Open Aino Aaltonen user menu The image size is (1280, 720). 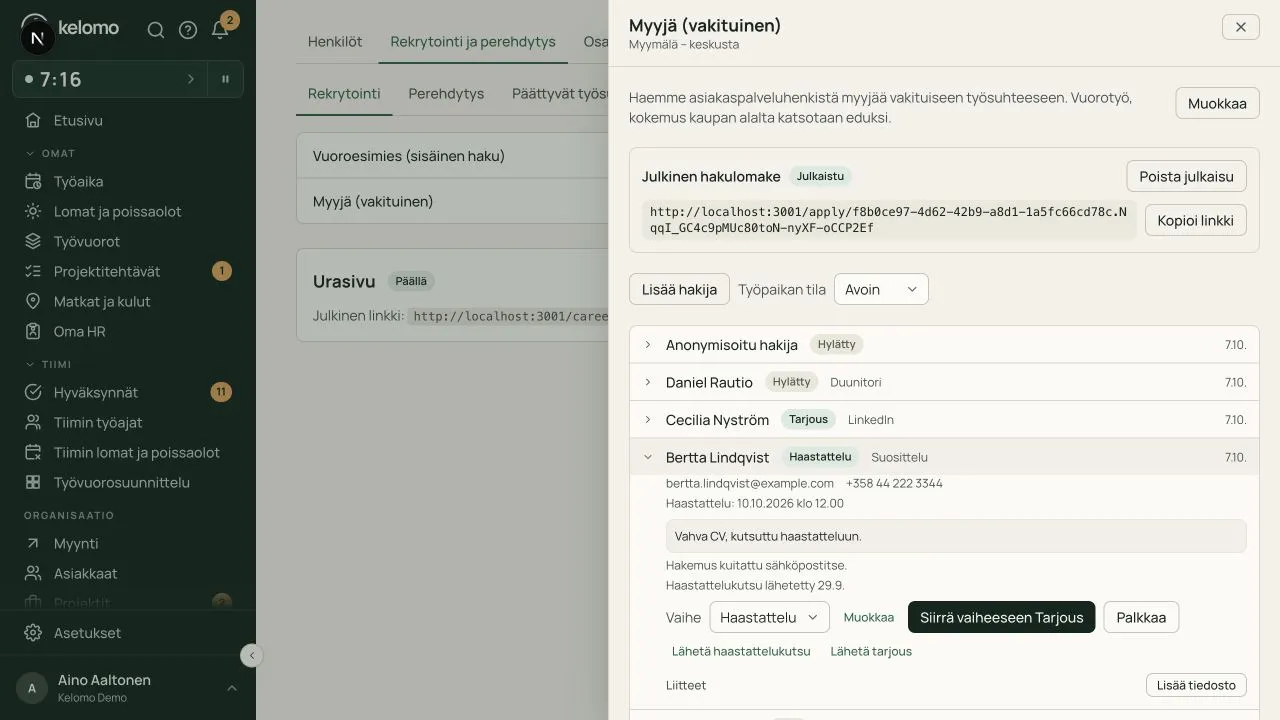pos(128,688)
